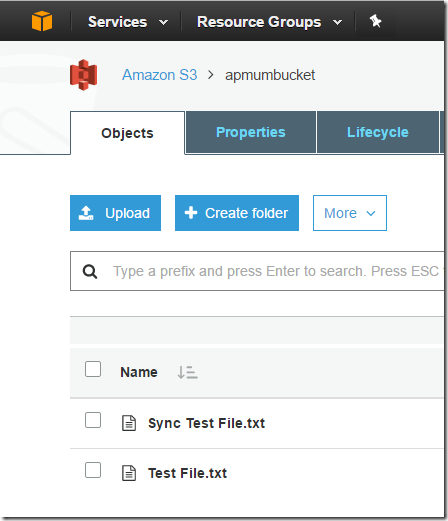Image resolution: width=448 pixels, height=521 pixels.
Task: Follow the Amazon S3 breadcrumb link
Action: pos(159,75)
